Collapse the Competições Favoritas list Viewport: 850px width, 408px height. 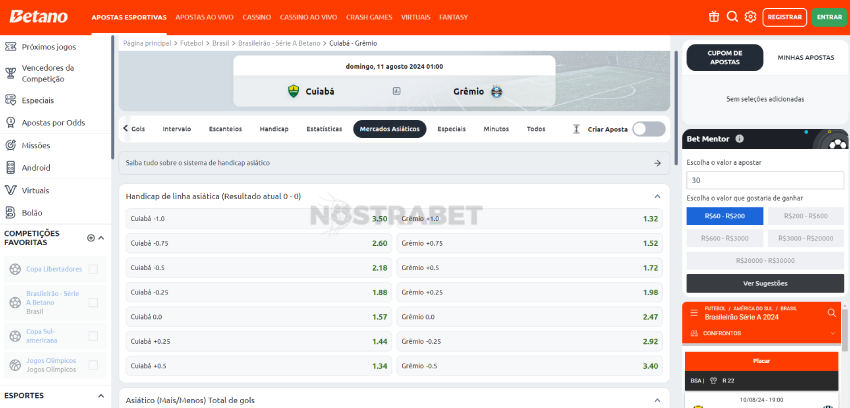tap(101, 238)
